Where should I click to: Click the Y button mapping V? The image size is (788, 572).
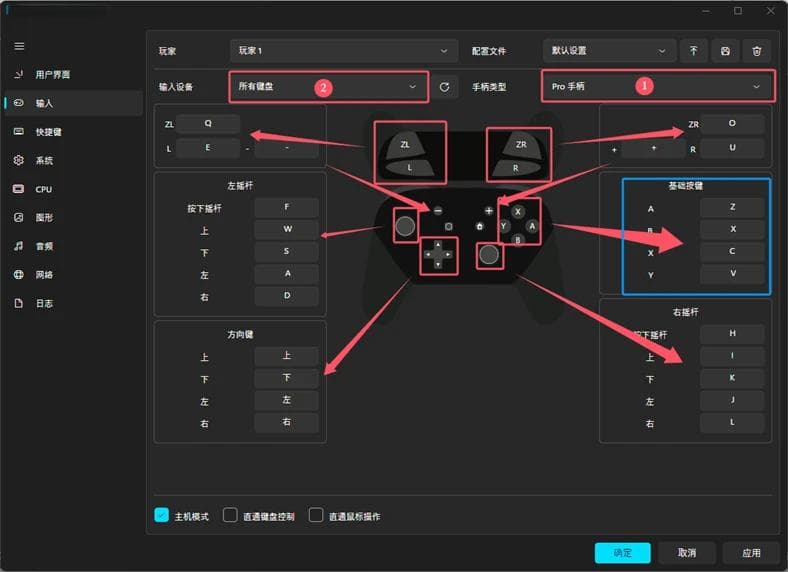click(x=732, y=273)
